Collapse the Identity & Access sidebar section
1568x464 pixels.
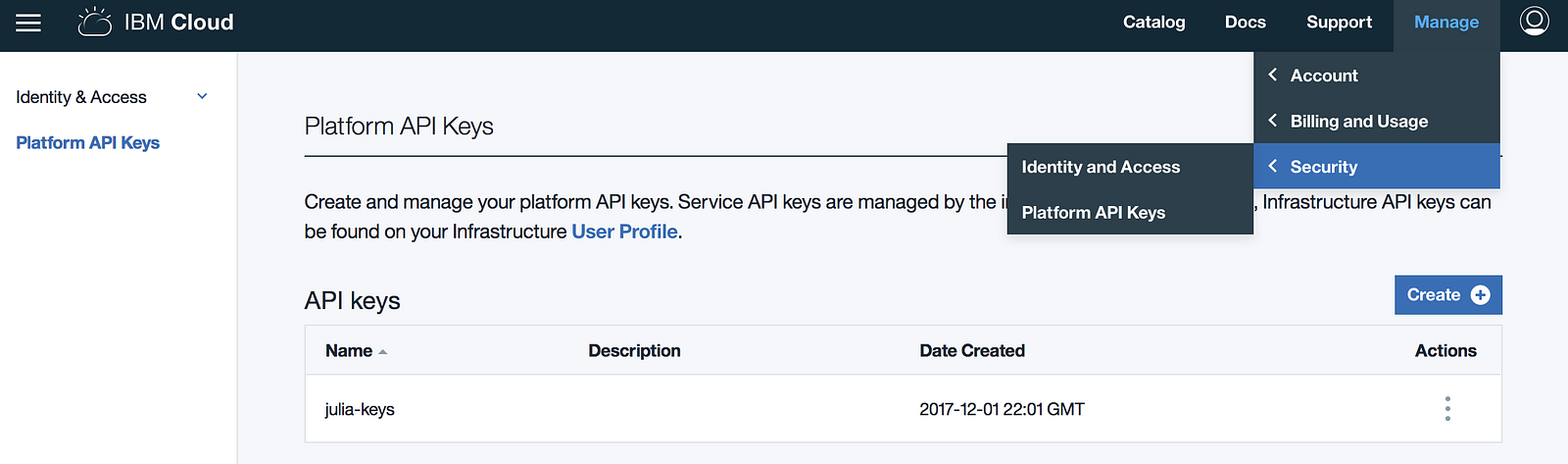202,96
